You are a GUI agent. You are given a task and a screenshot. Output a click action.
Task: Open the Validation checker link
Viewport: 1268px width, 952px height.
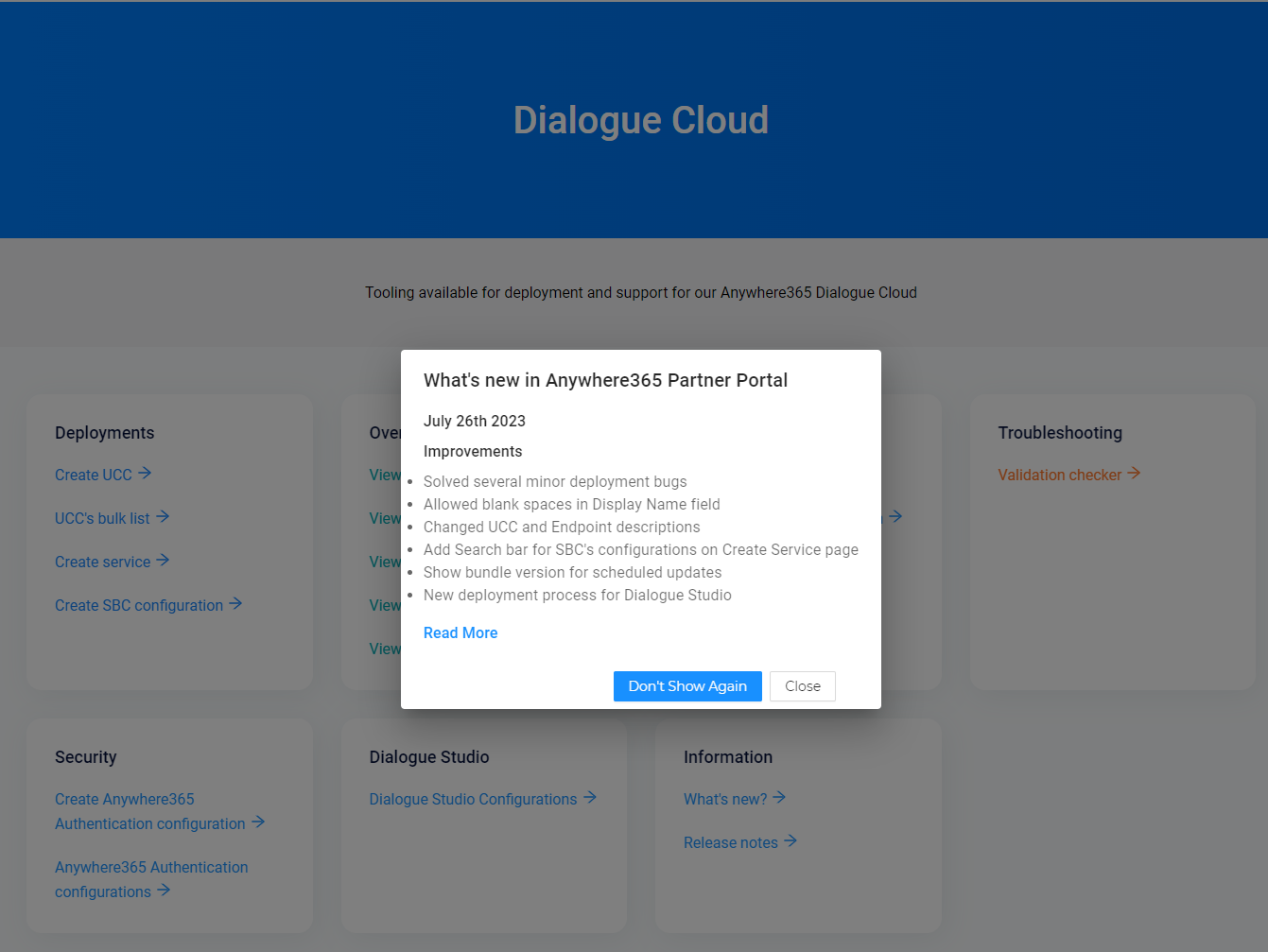1060,475
